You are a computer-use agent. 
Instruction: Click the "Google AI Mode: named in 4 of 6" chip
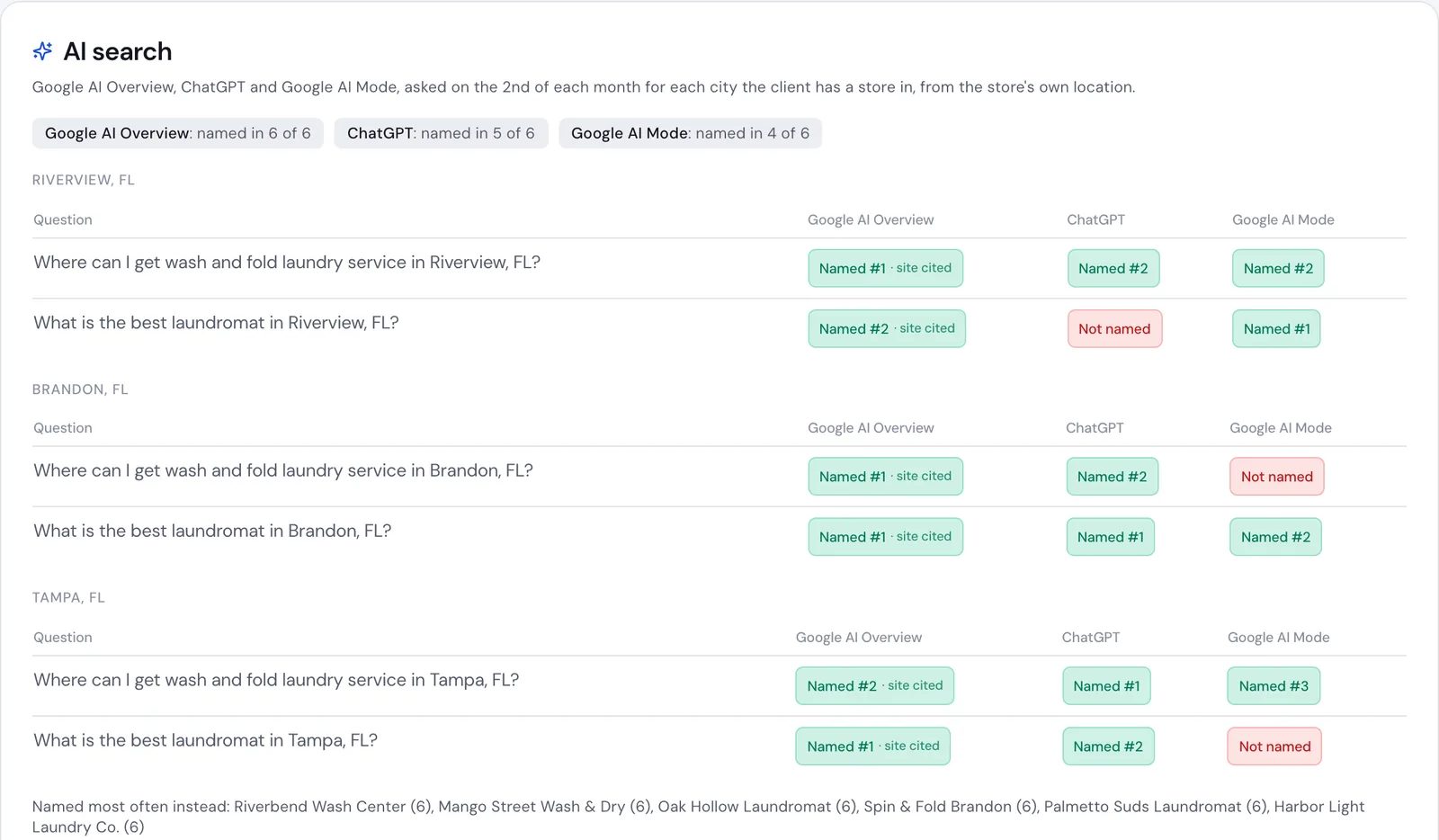pyautogui.click(x=690, y=133)
